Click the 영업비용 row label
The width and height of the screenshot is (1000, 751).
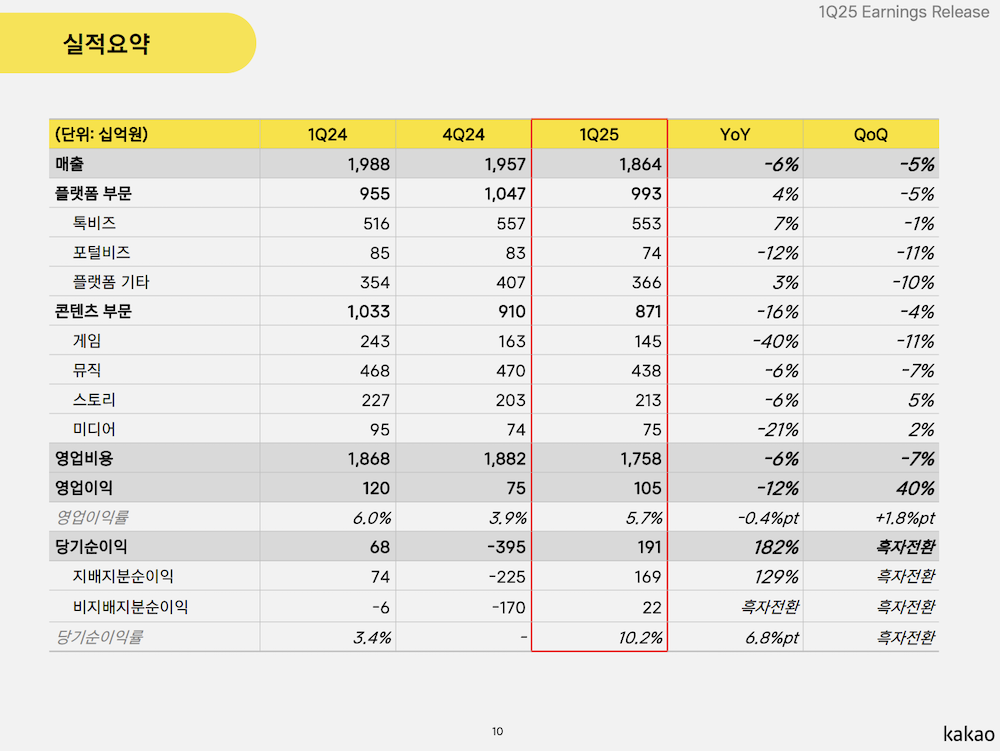click(84, 458)
